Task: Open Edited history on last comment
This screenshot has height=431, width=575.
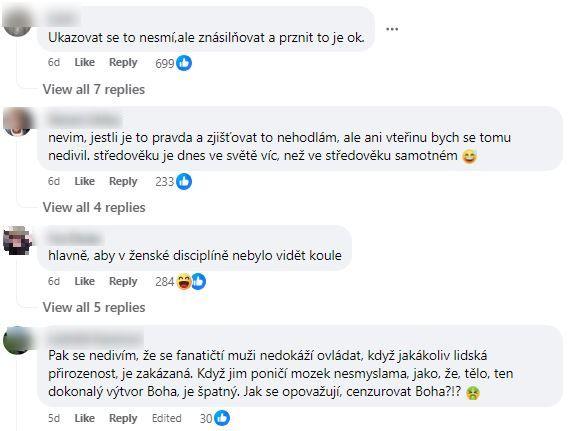Action: (x=167, y=418)
